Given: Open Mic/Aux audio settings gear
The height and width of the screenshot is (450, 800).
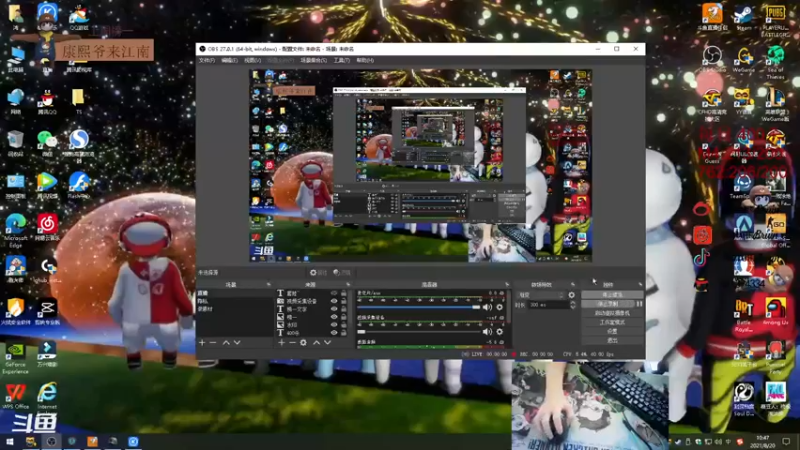Looking at the screenshot, I should (x=500, y=307).
